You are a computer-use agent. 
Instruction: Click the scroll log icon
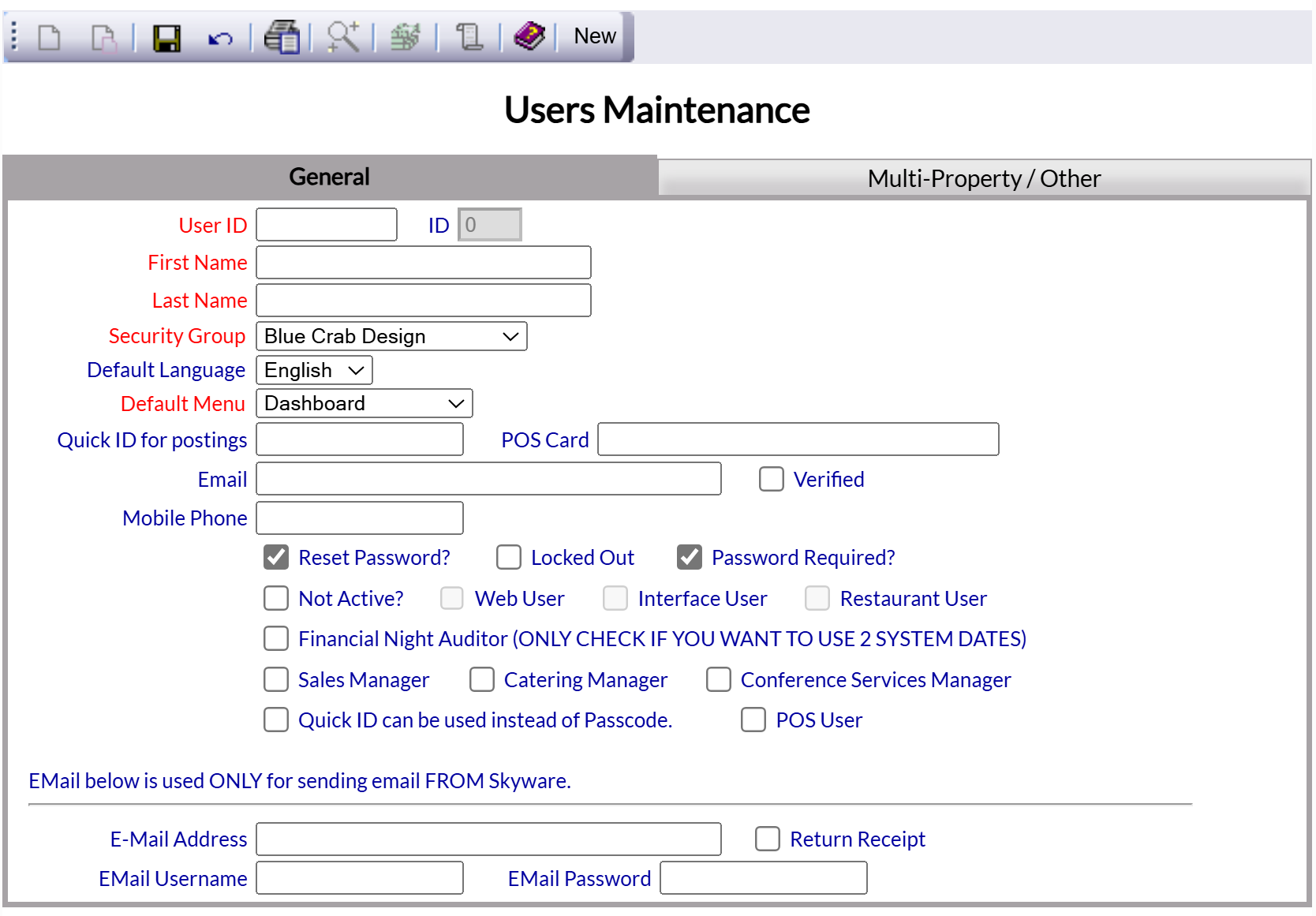click(469, 37)
